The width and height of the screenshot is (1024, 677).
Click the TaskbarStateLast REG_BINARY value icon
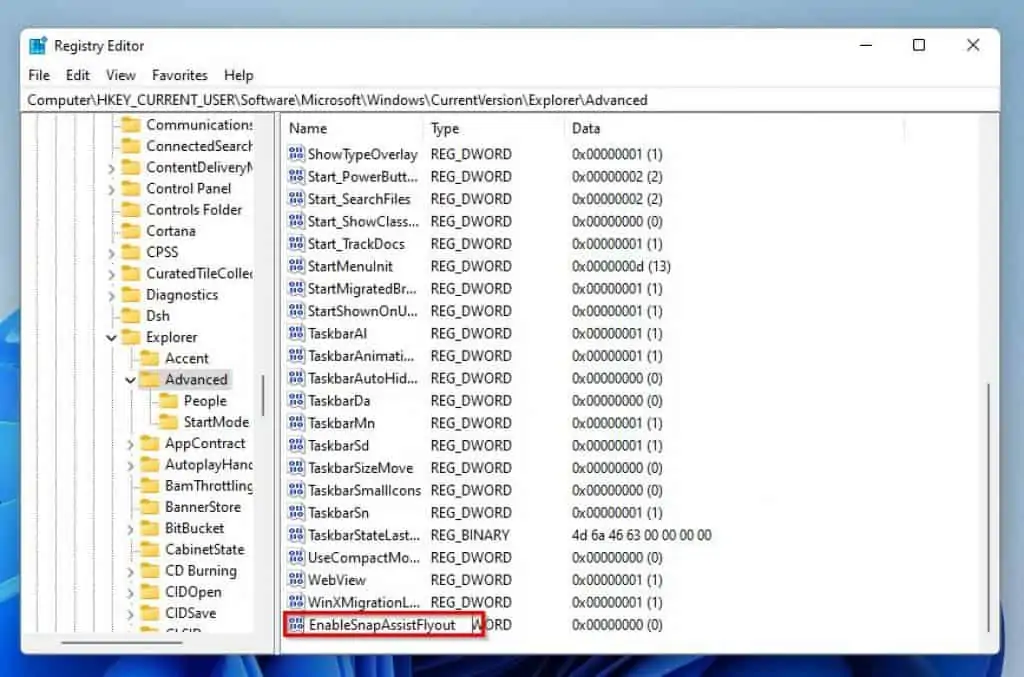tap(296, 535)
